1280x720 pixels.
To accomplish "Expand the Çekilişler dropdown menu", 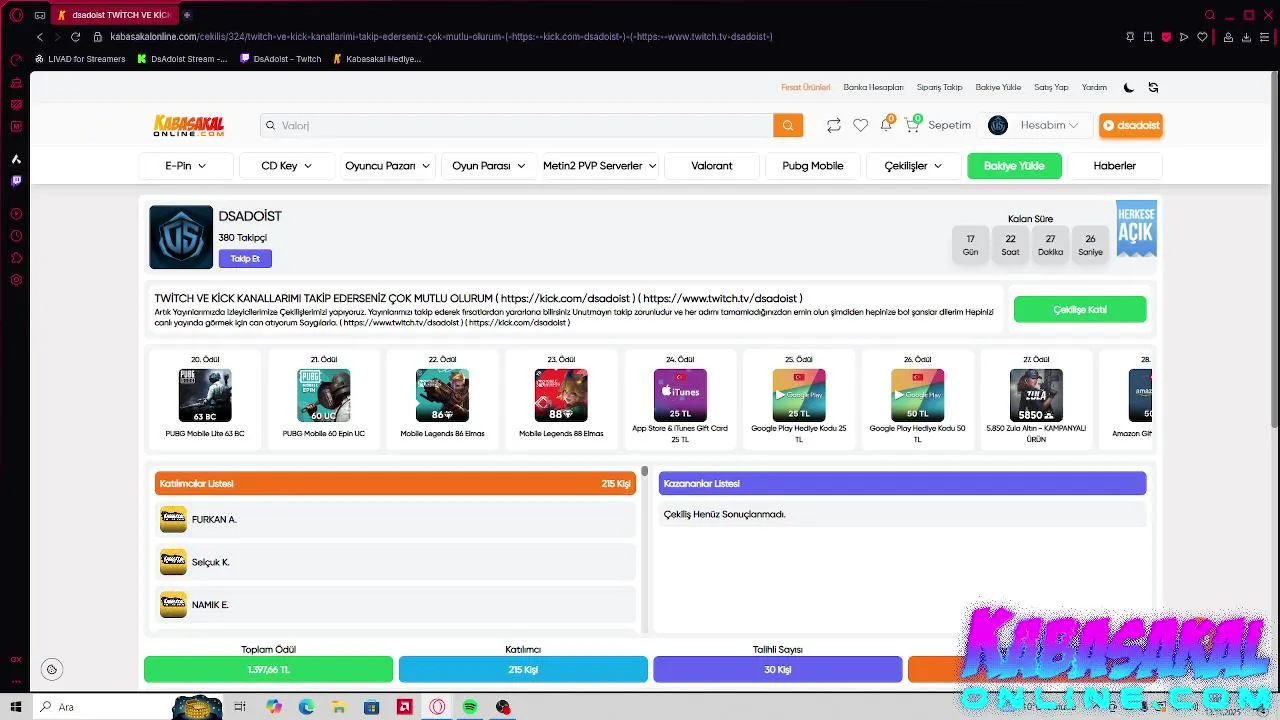I will point(913,166).
